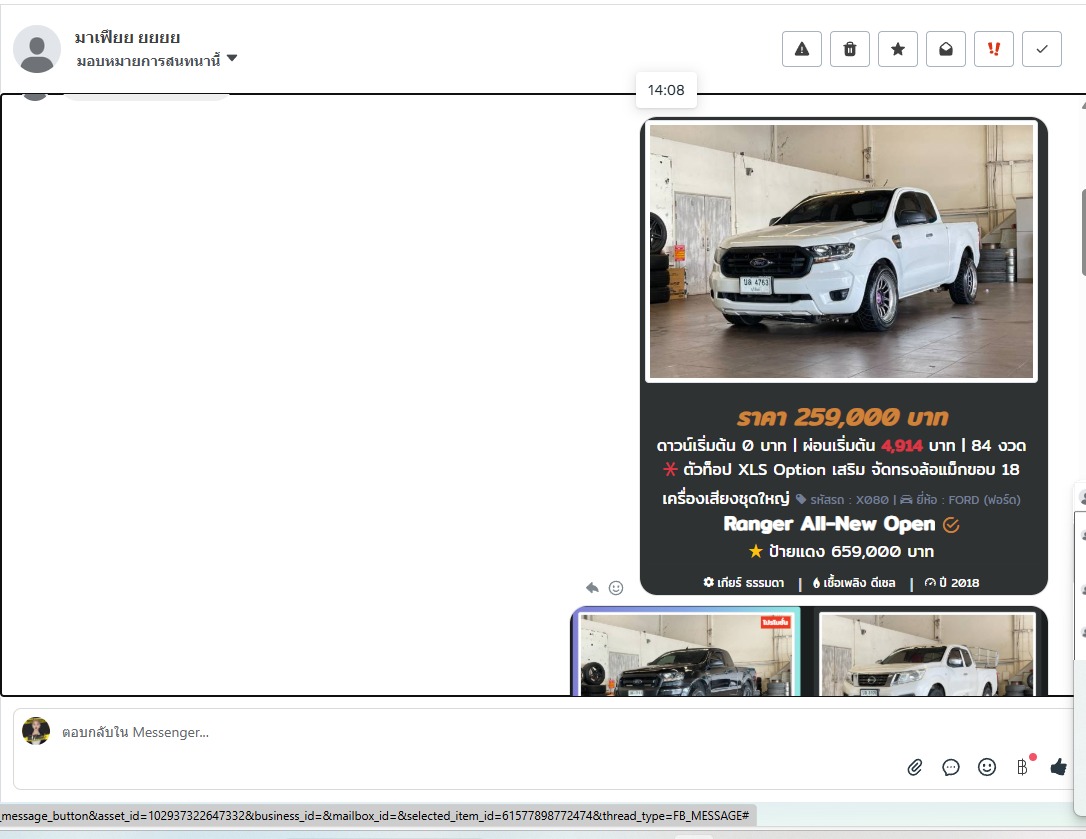Viewport: 1086px width, 839px height.
Task: Click the Ranger All-New Open title
Action: coord(829,524)
